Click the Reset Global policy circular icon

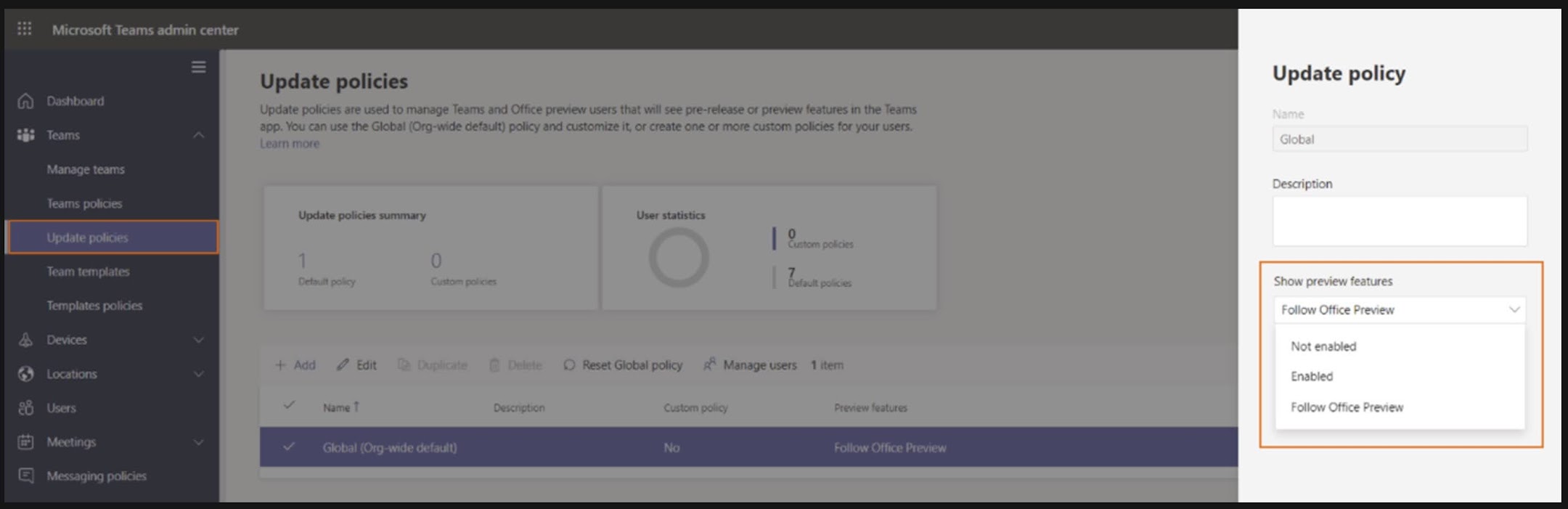coord(569,365)
